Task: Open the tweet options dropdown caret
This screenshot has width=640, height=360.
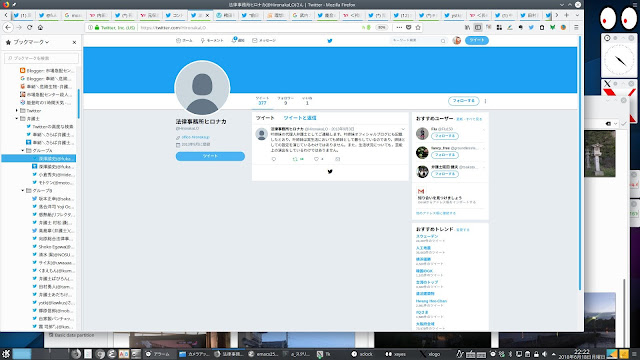Action: (403, 129)
